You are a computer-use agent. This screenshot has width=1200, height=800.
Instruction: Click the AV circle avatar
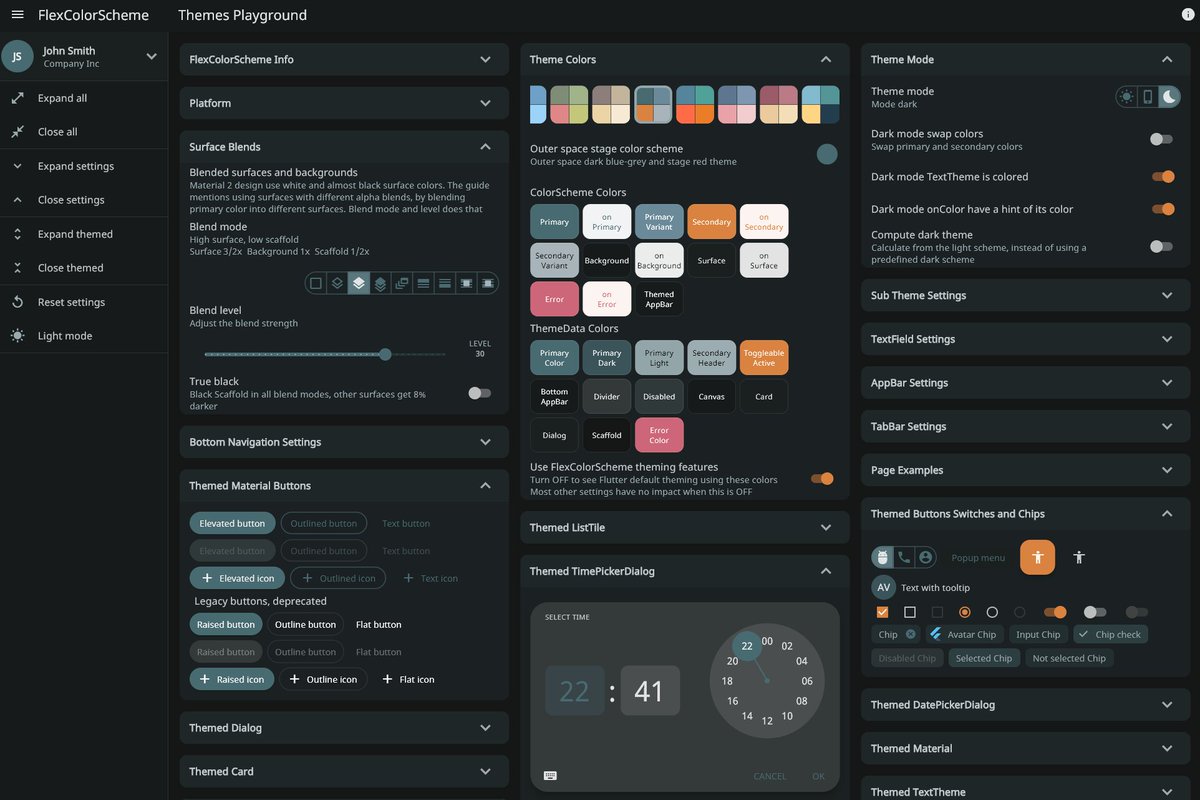(883, 588)
